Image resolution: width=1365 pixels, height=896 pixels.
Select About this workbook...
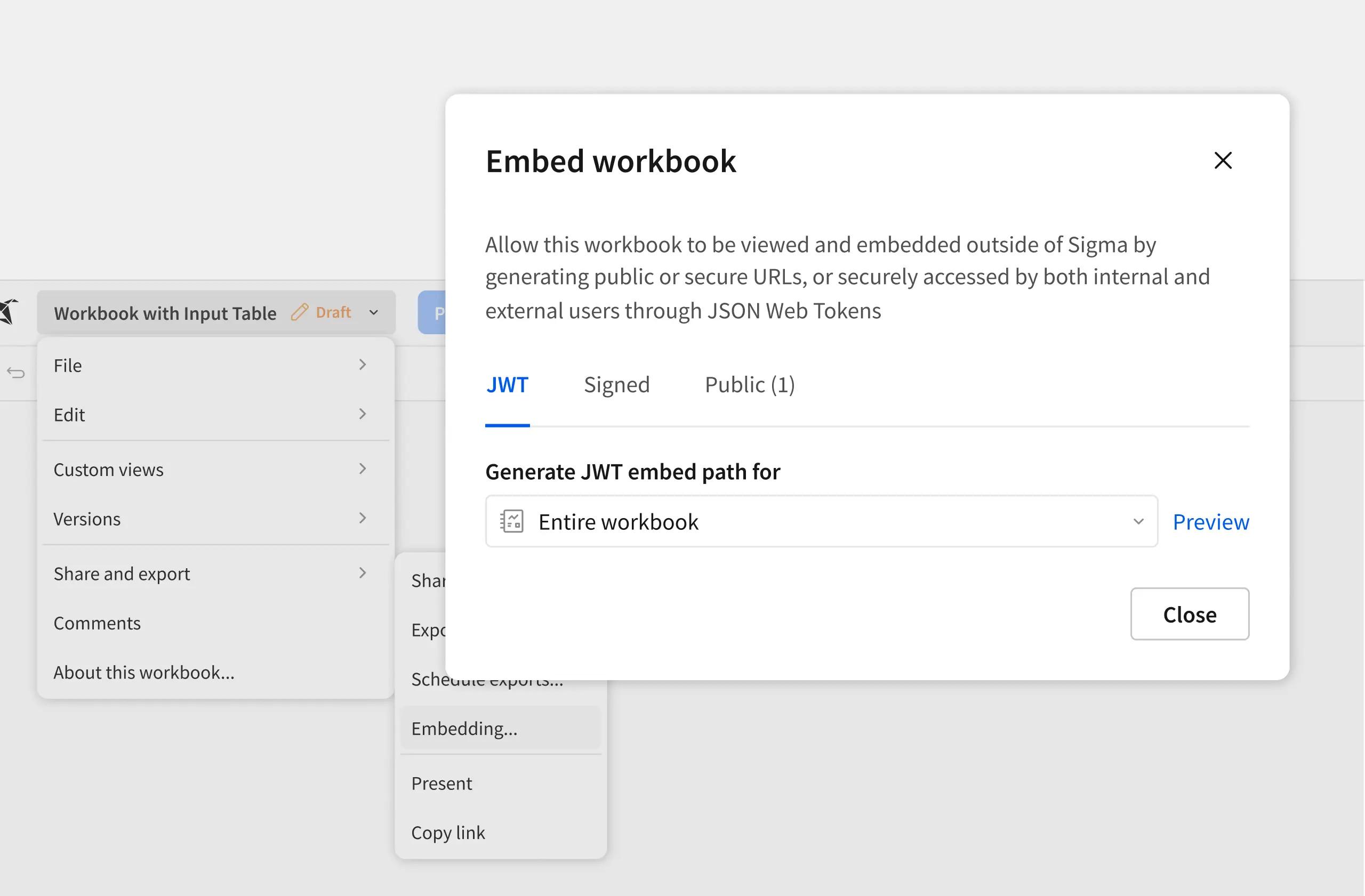point(215,672)
